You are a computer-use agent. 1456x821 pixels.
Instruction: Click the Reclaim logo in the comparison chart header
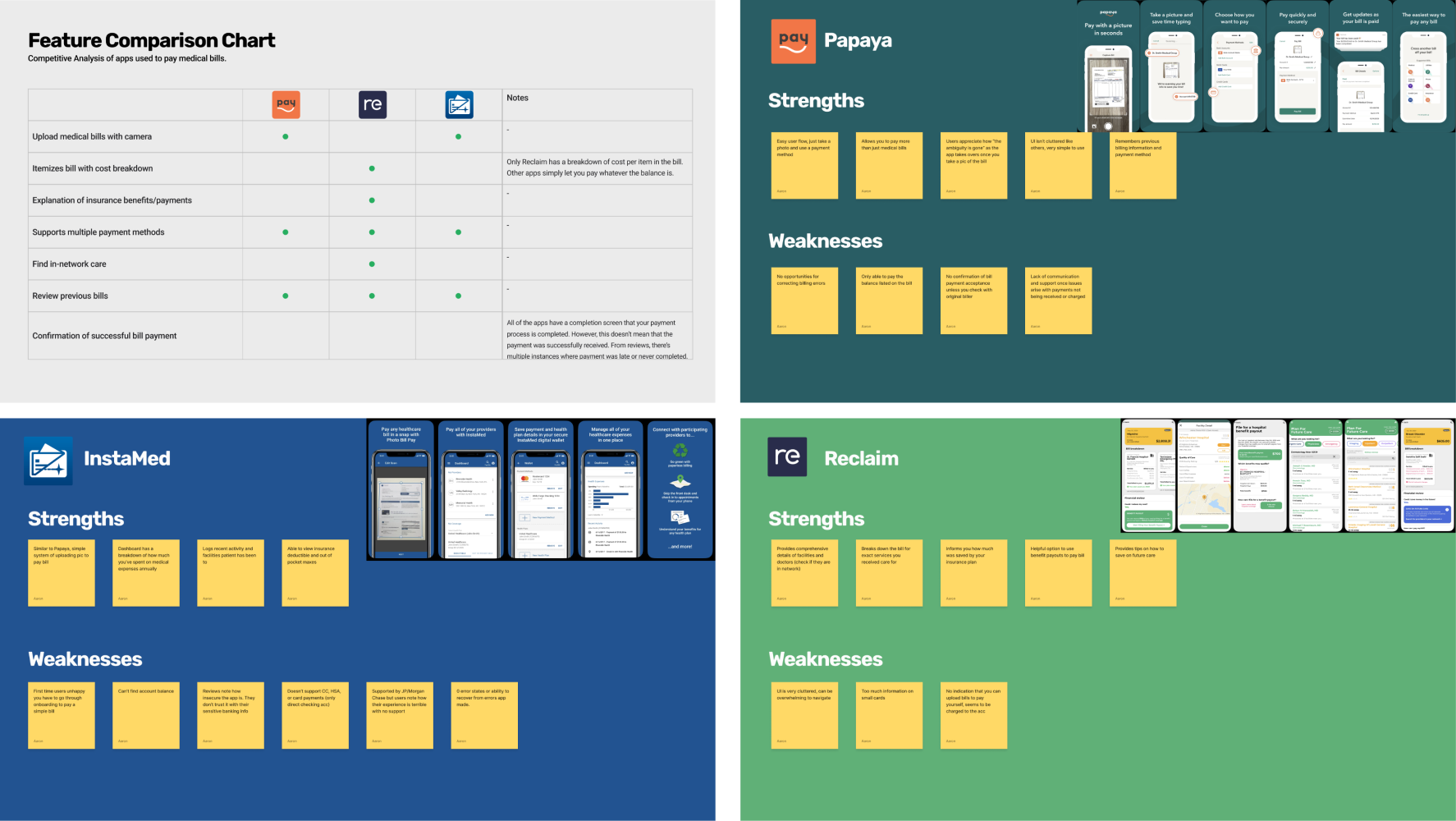click(x=373, y=104)
